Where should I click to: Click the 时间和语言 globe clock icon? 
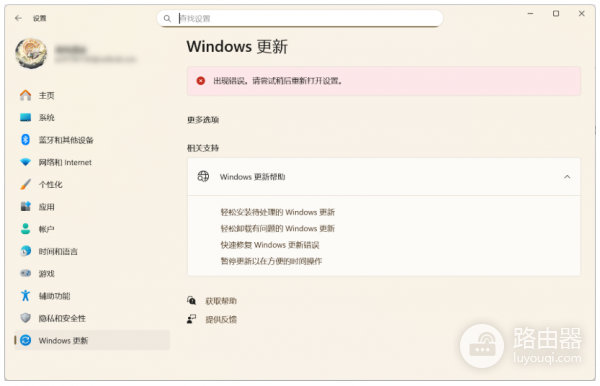(x=26, y=251)
